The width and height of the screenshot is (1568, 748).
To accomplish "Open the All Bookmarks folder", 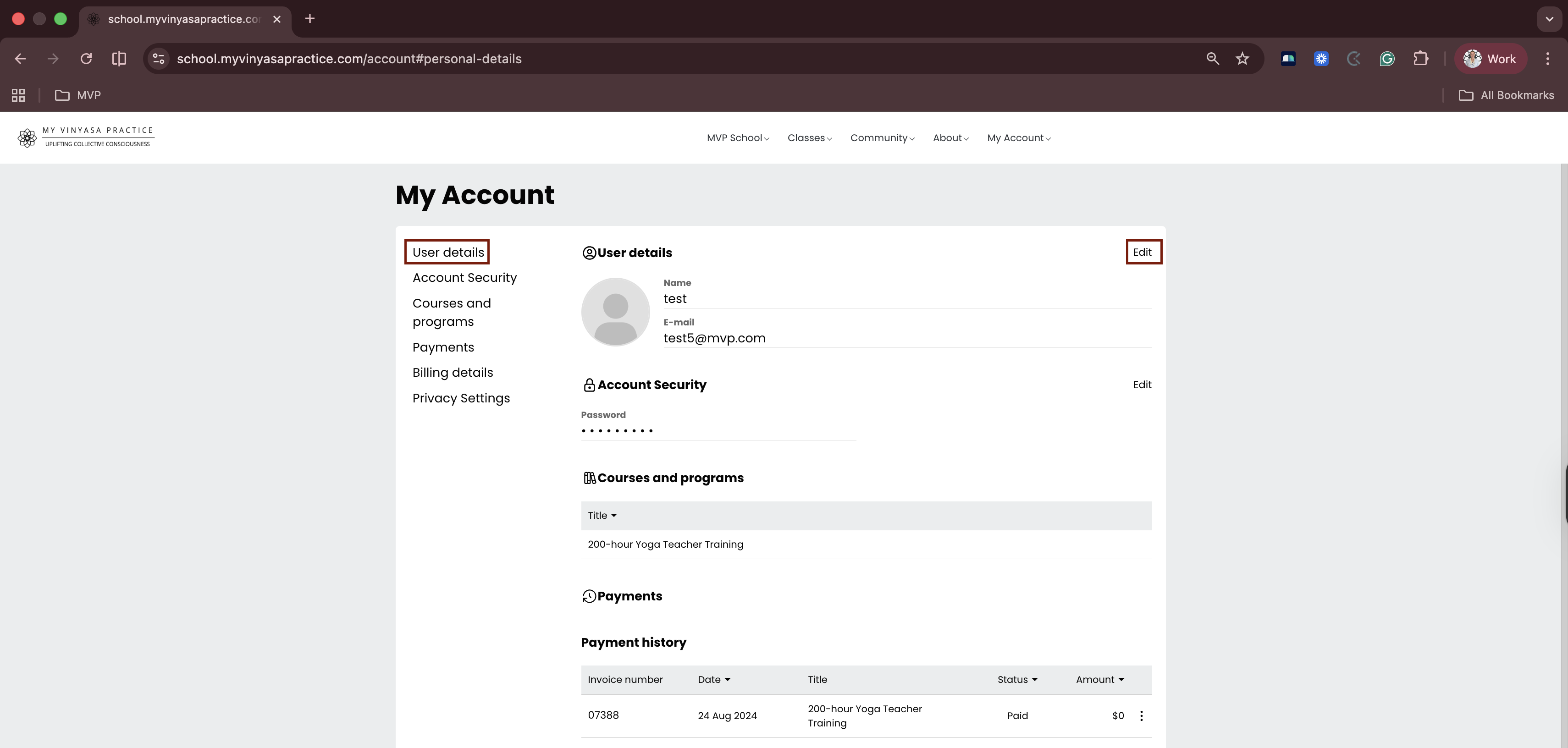I will 1507,95.
